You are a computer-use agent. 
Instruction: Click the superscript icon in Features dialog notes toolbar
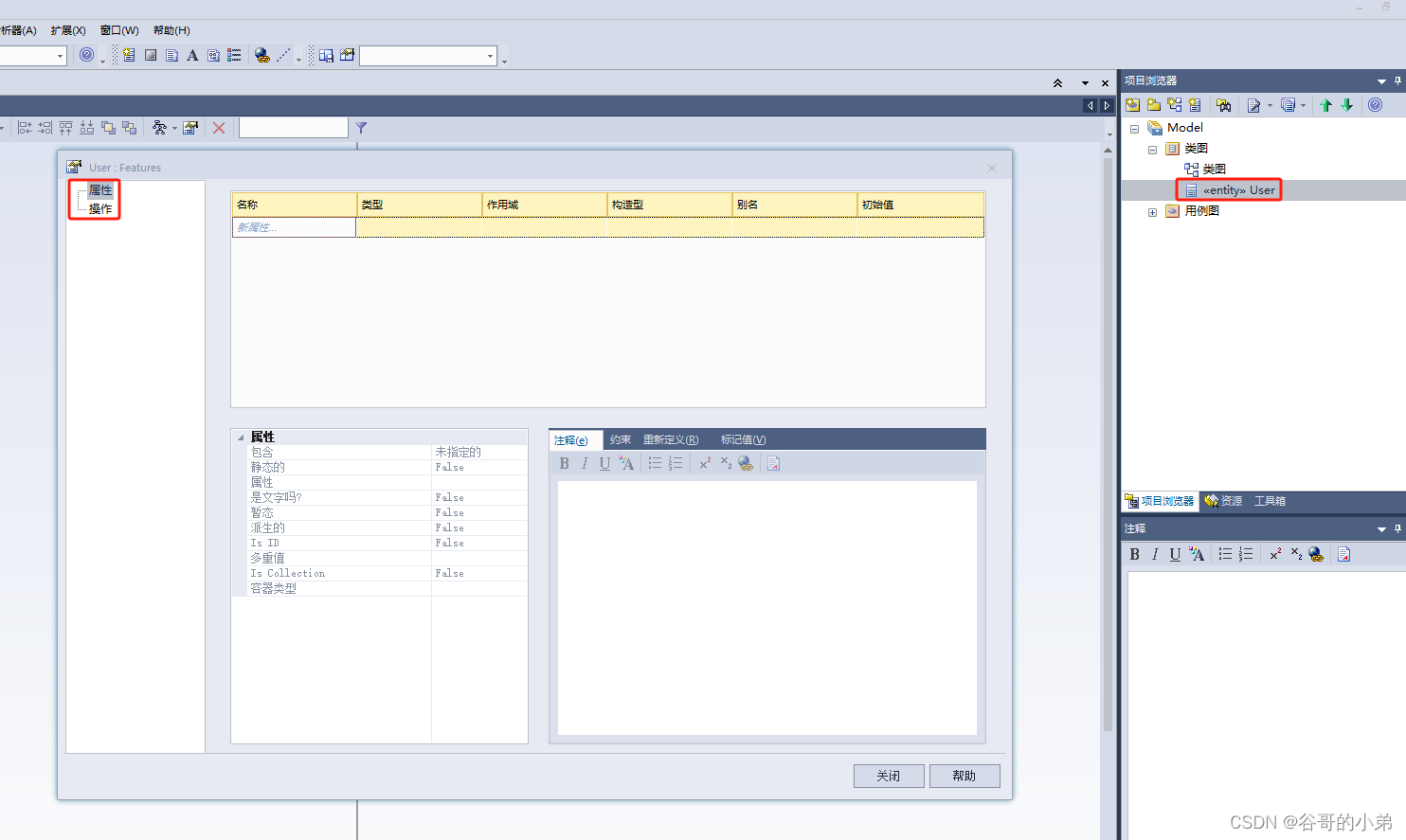pyautogui.click(x=705, y=463)
